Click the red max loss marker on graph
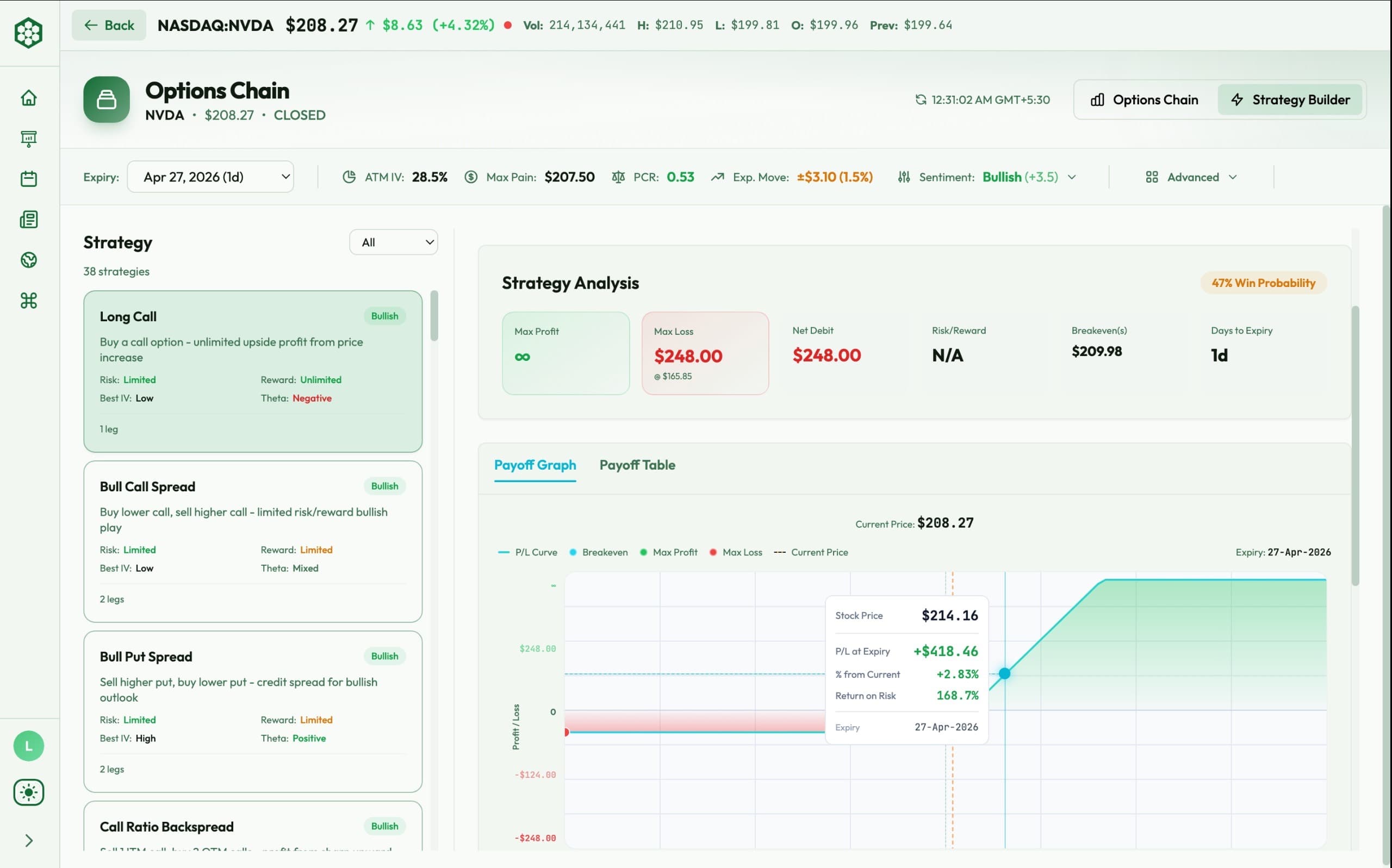This screenshot has height=868, width=1392. (567, 733)
